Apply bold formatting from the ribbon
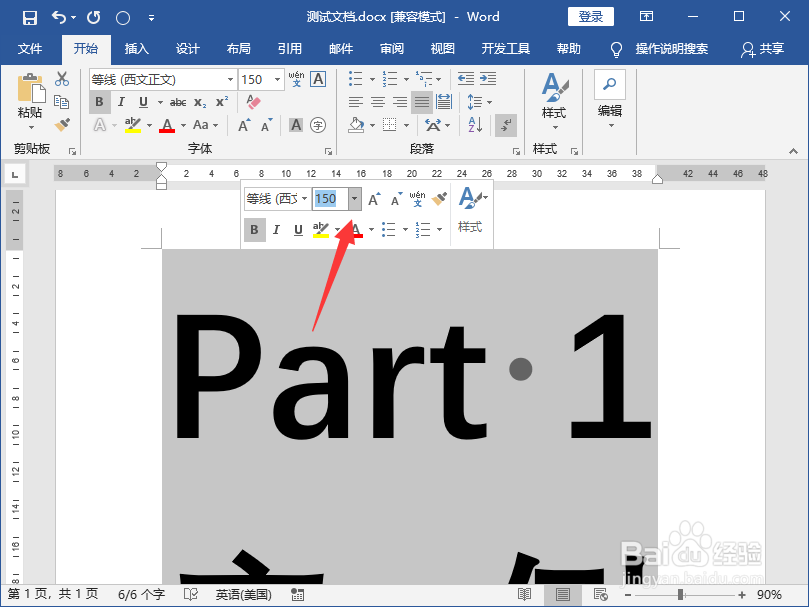Viewport: 809px width, 607px height. pos(98,102)
